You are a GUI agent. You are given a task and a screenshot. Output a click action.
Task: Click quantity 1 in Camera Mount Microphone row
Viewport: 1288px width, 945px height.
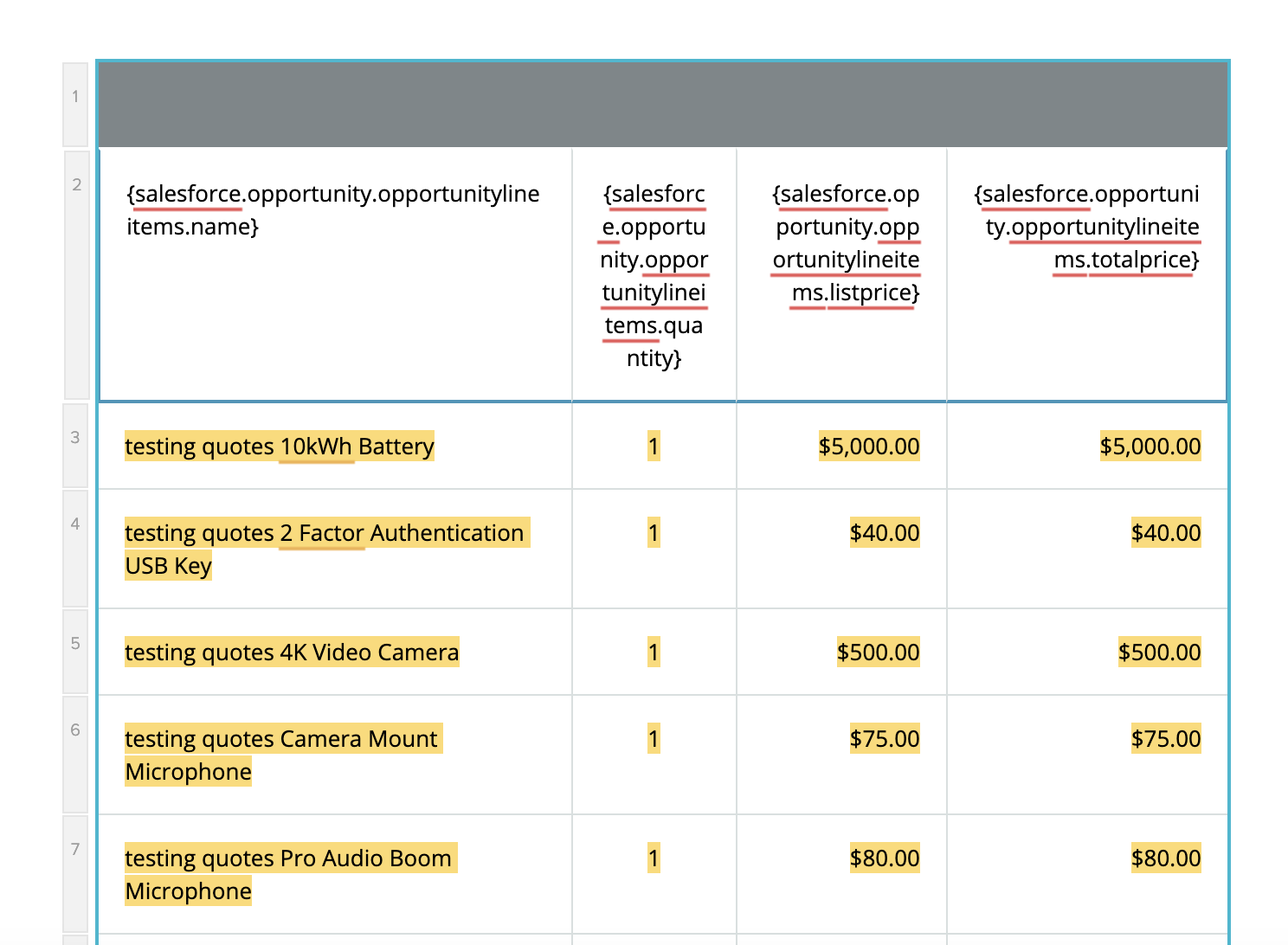click(x=654, y=755)
